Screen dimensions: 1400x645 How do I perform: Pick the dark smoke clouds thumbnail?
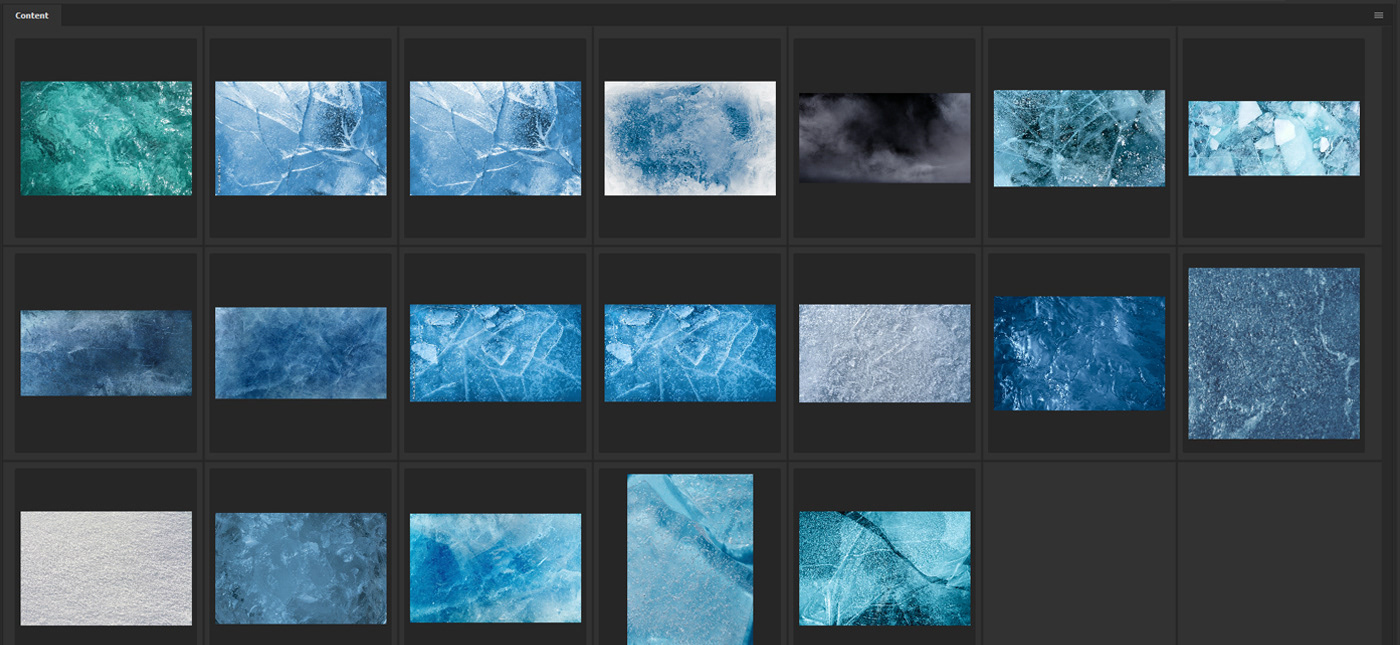[885, 138]
